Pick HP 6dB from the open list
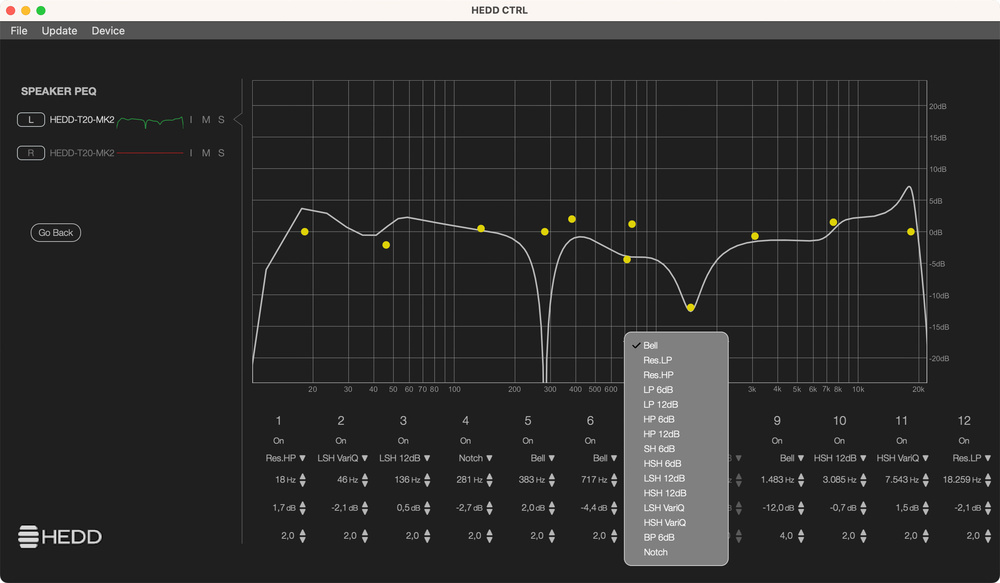 click(676, 419)
